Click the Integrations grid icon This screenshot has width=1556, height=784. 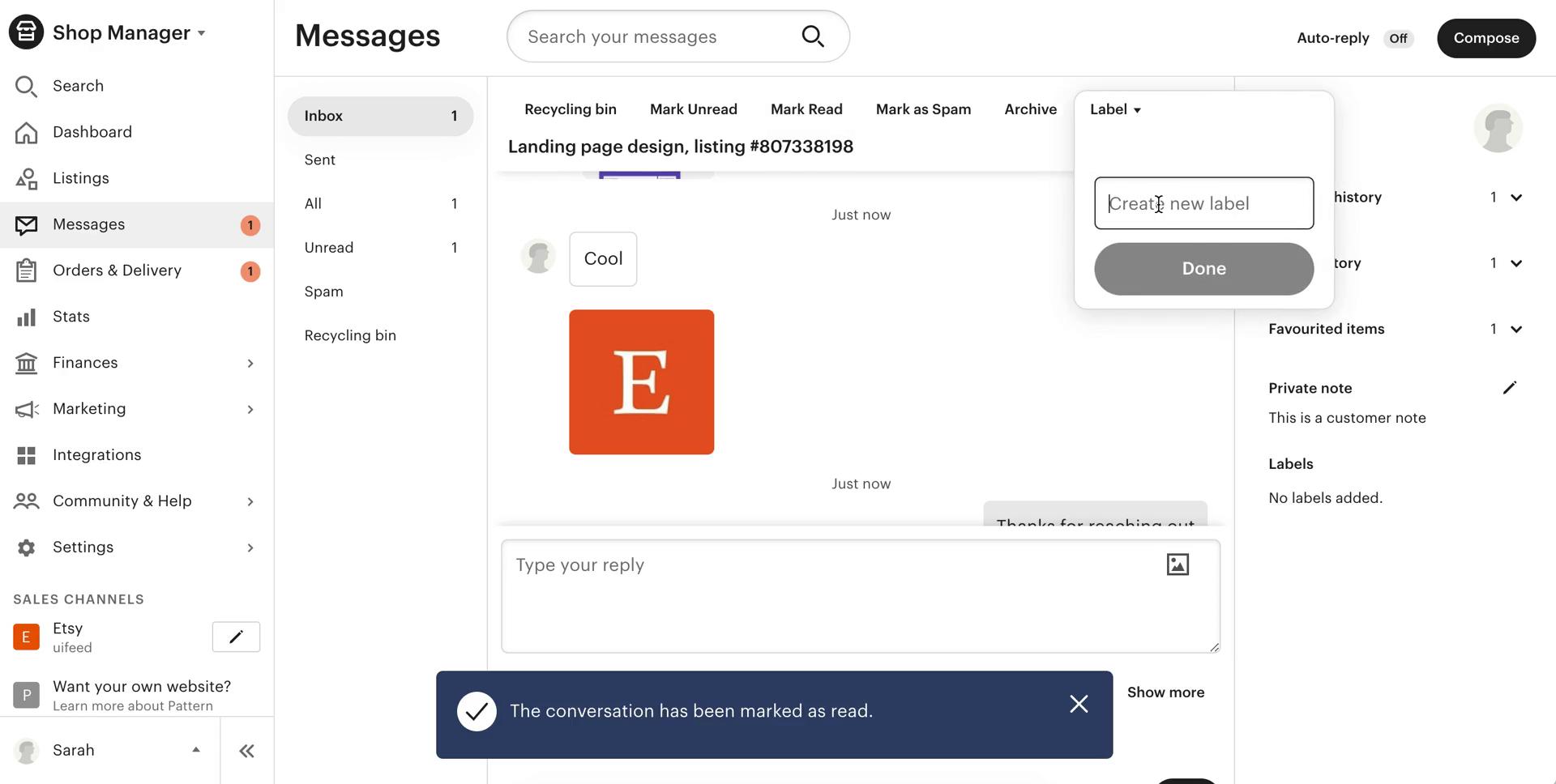pyautogui.click(x=26, y=455)
